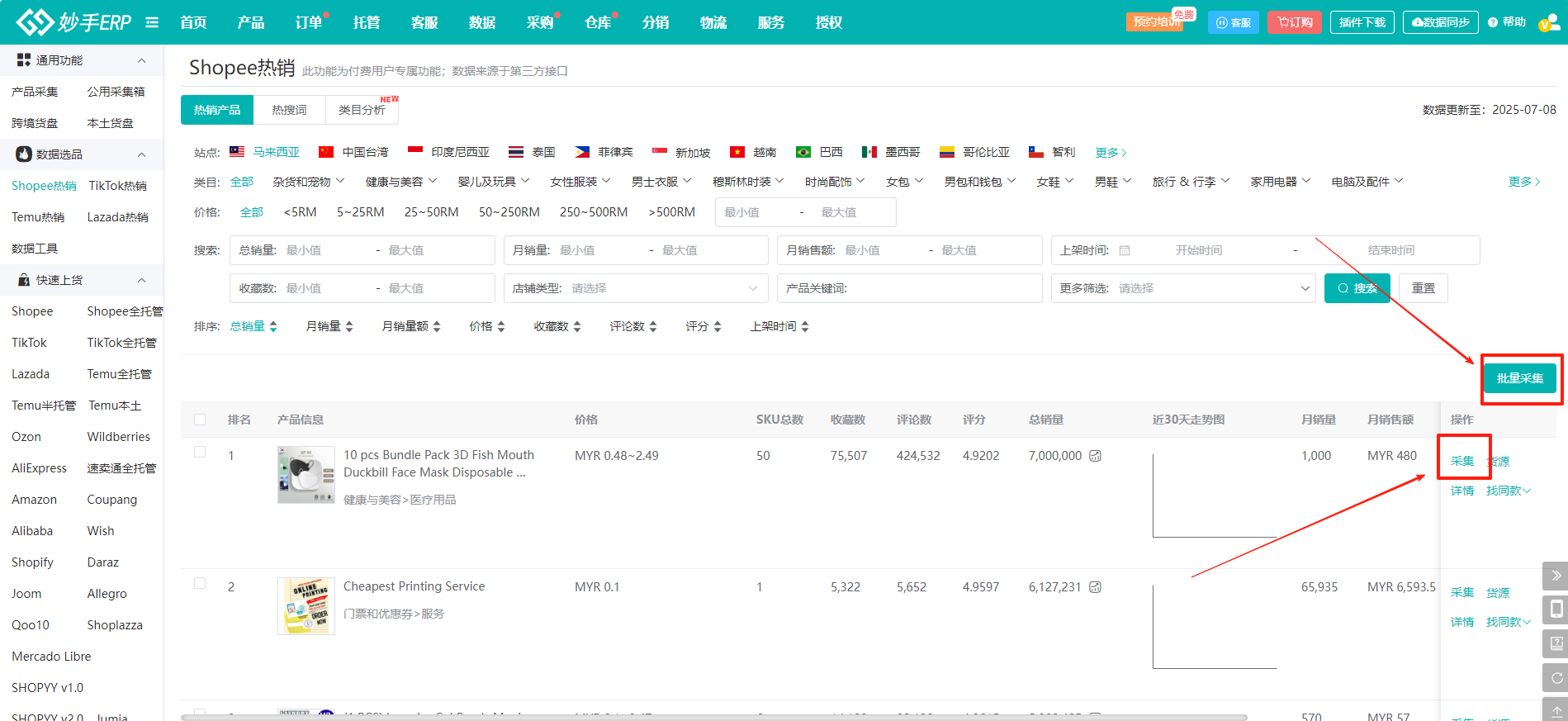
Task: Click the 妙手ERP logo
Action: (x=74, y=22)
